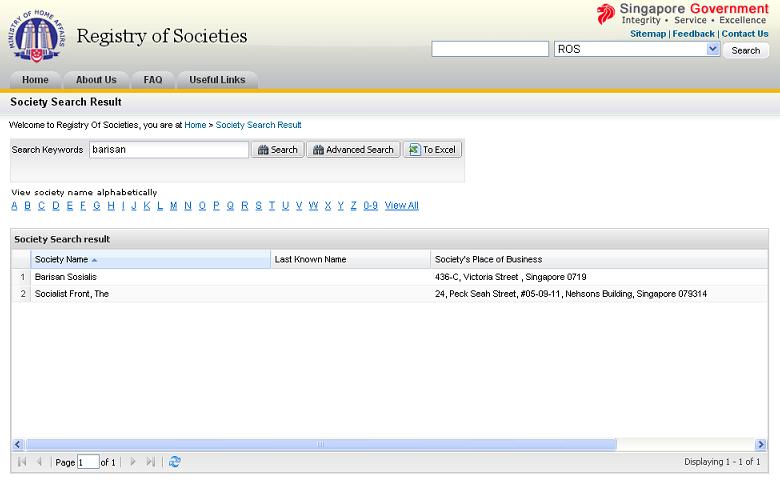Sort by Society Name column header

(x=150, y=259)
